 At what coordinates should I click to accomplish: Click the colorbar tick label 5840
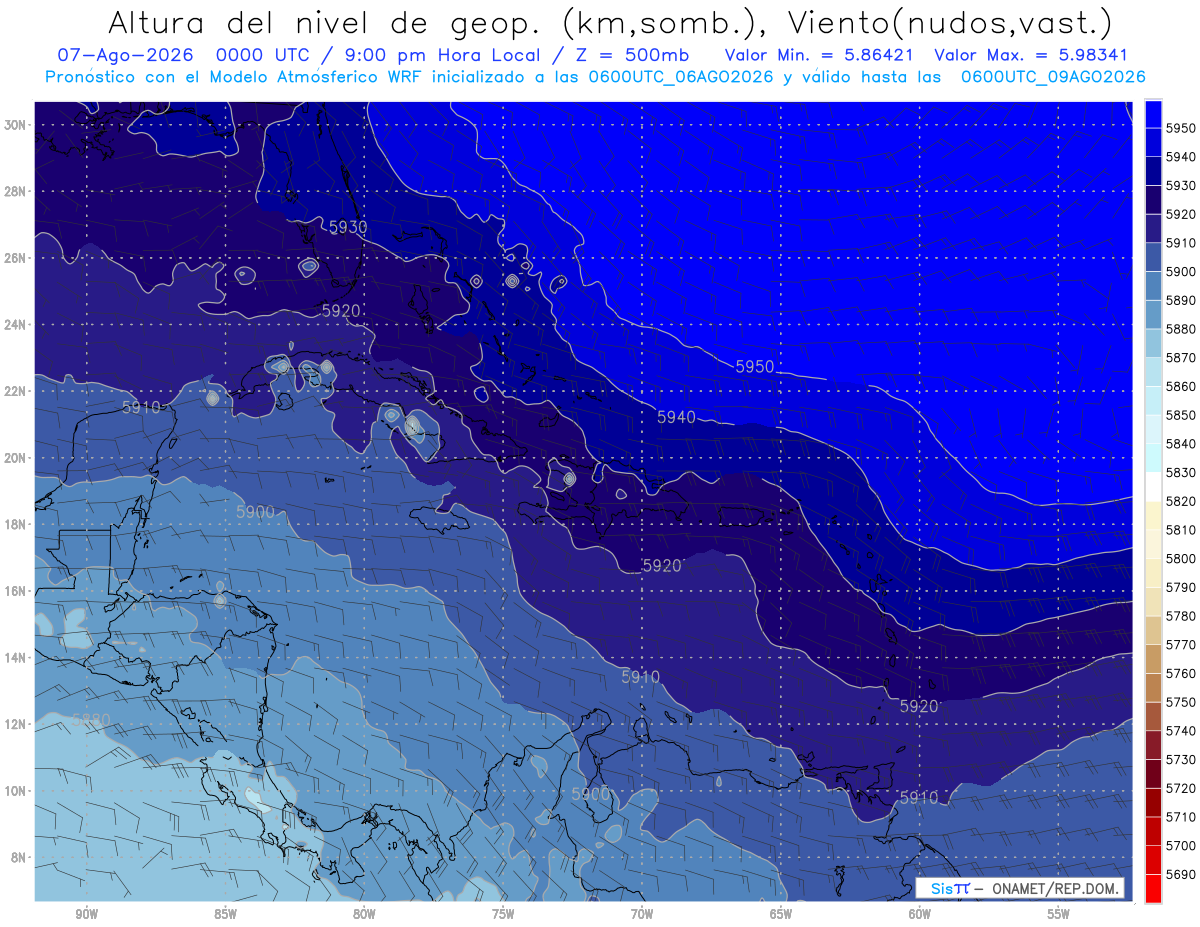click(1181, 443)
